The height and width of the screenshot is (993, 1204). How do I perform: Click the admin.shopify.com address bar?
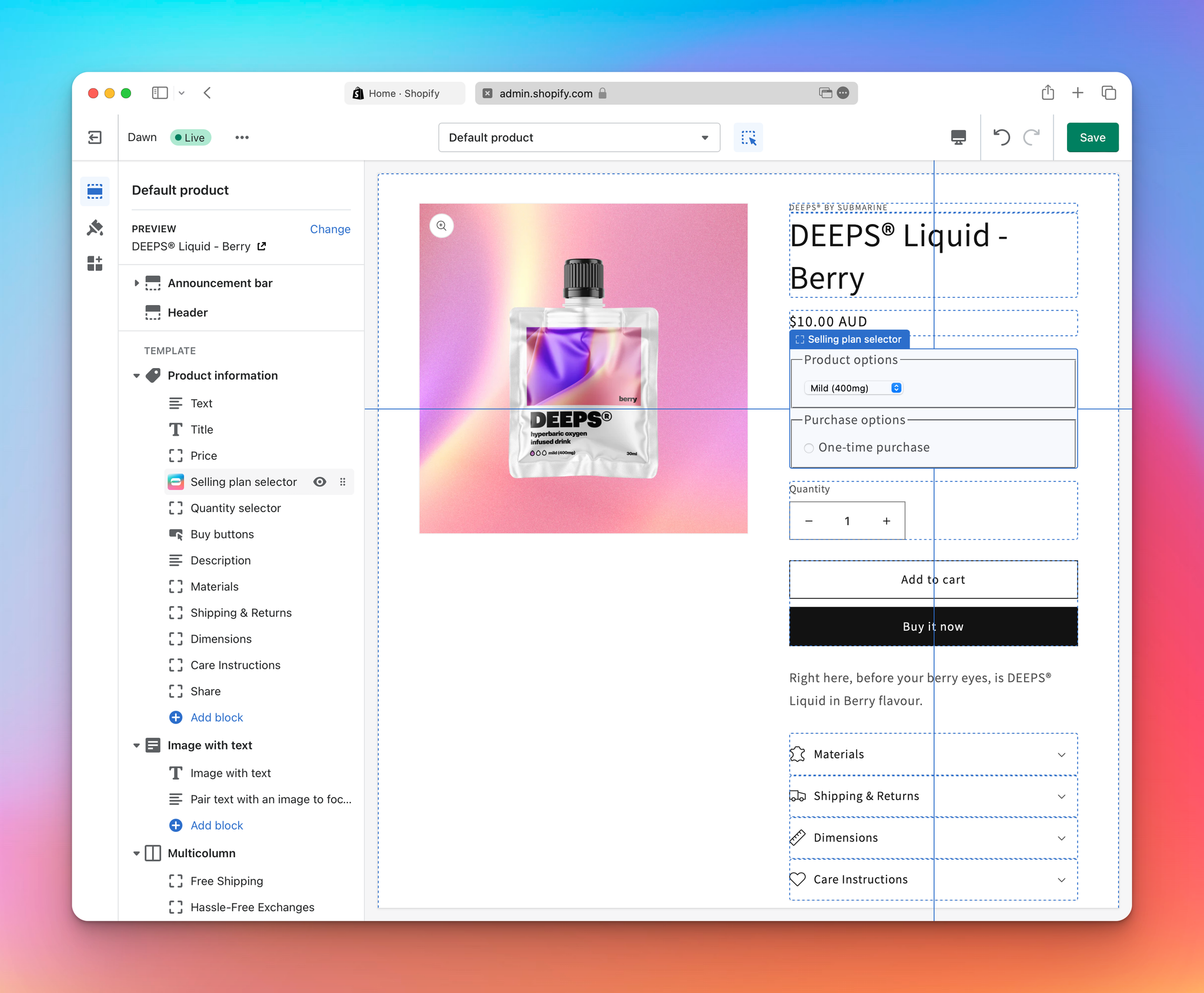666,93
